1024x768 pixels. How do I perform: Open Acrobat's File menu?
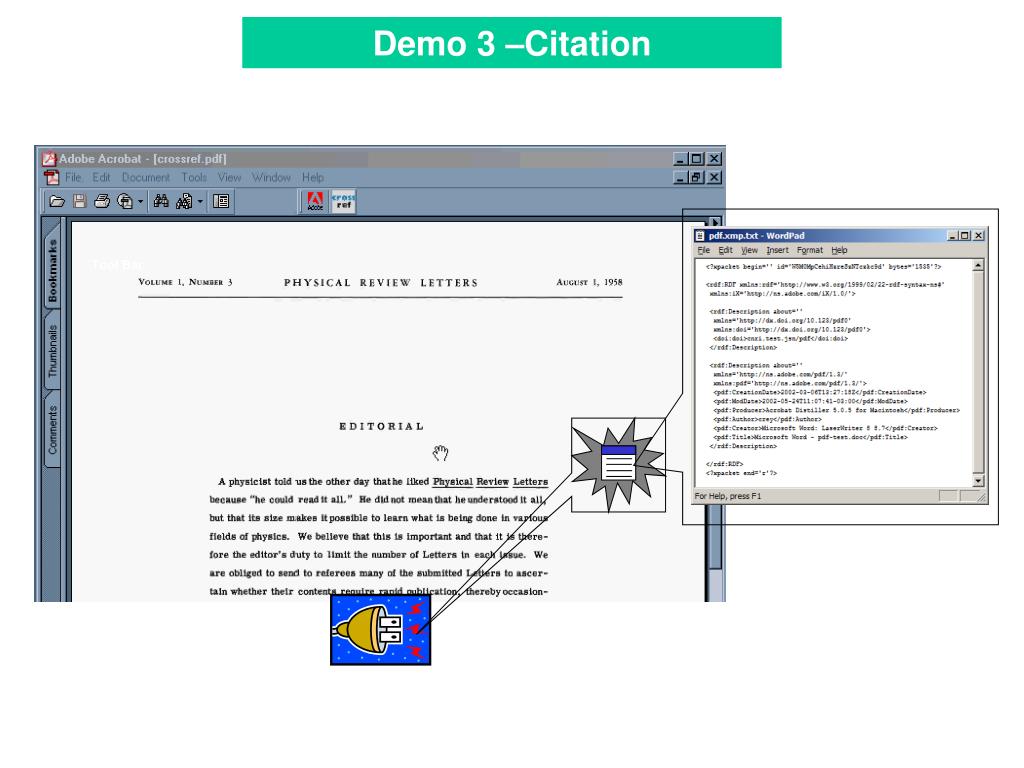(73, 178)
